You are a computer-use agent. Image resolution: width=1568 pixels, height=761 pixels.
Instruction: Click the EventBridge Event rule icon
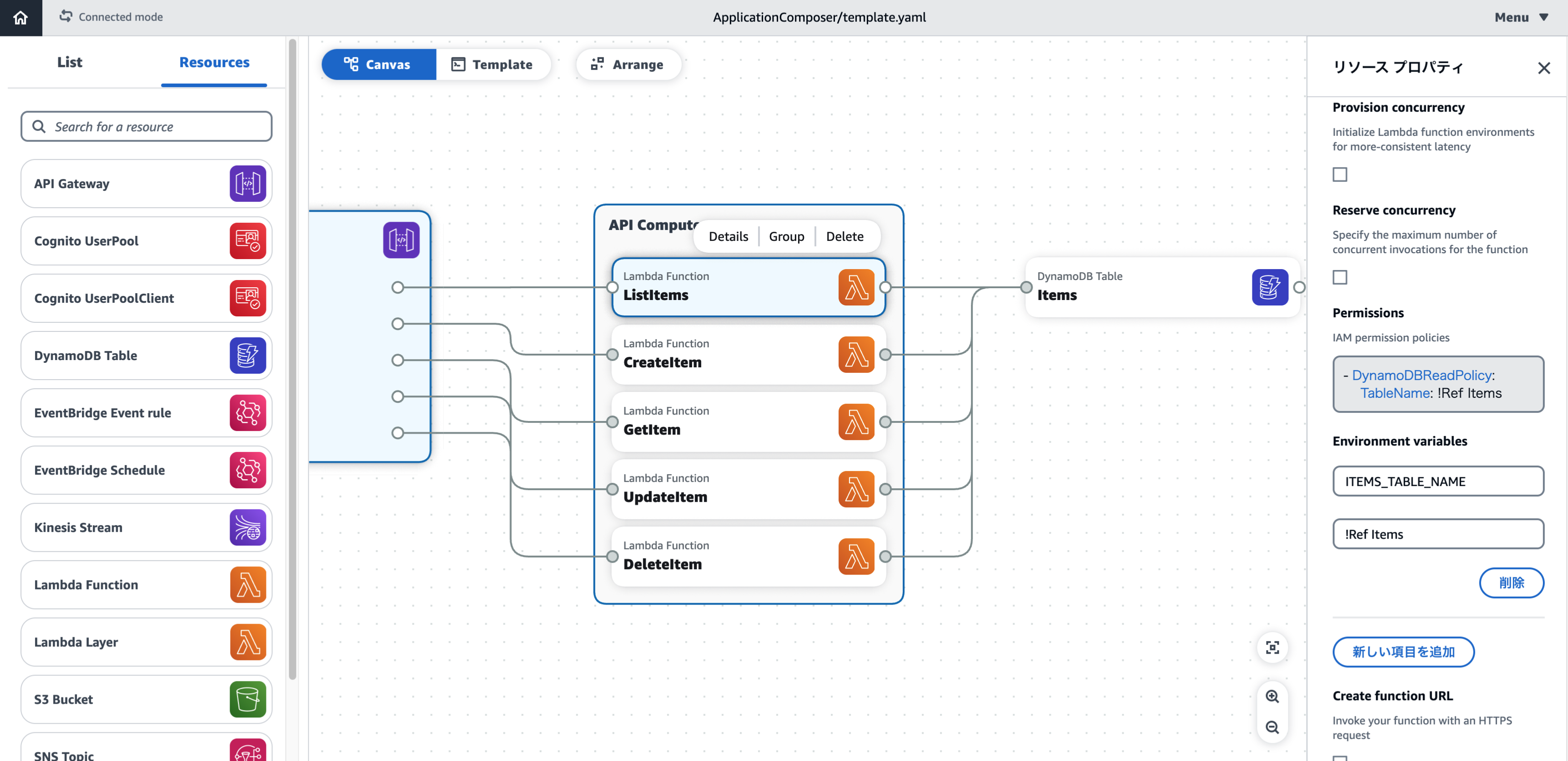tap(248, 412)
